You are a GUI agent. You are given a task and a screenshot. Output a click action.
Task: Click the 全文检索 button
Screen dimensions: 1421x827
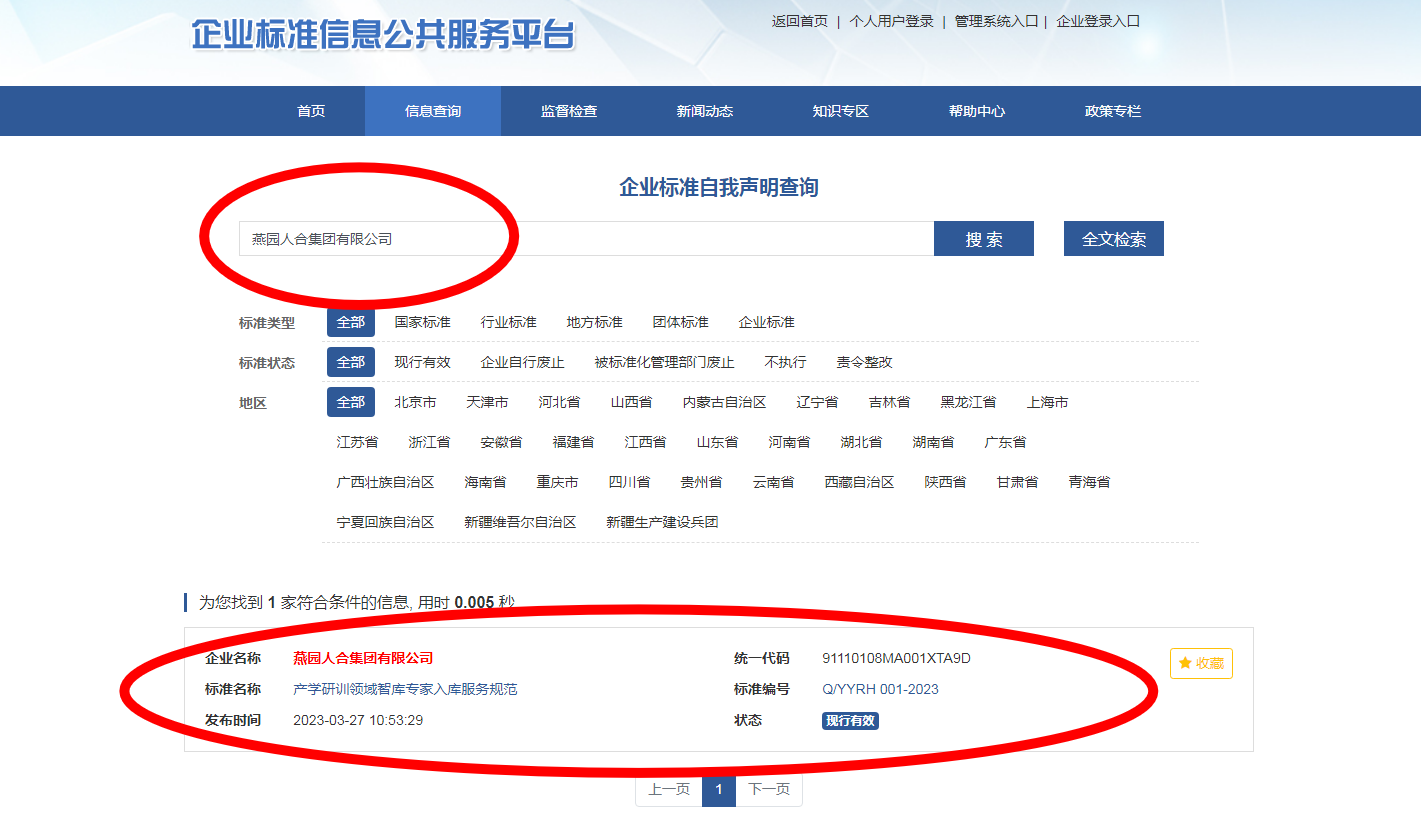click(1114, 239)
